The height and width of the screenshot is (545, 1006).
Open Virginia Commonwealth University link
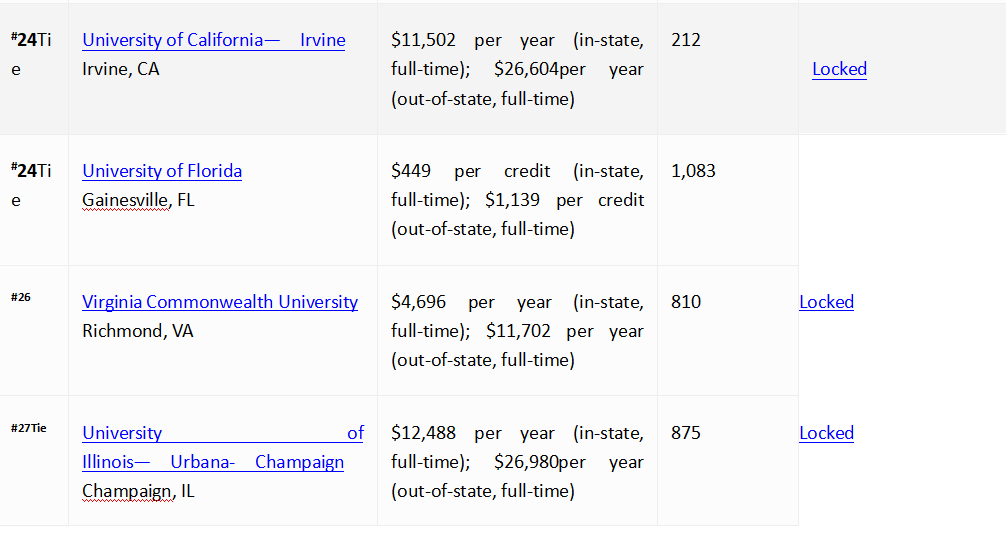(x=220, y=302)
